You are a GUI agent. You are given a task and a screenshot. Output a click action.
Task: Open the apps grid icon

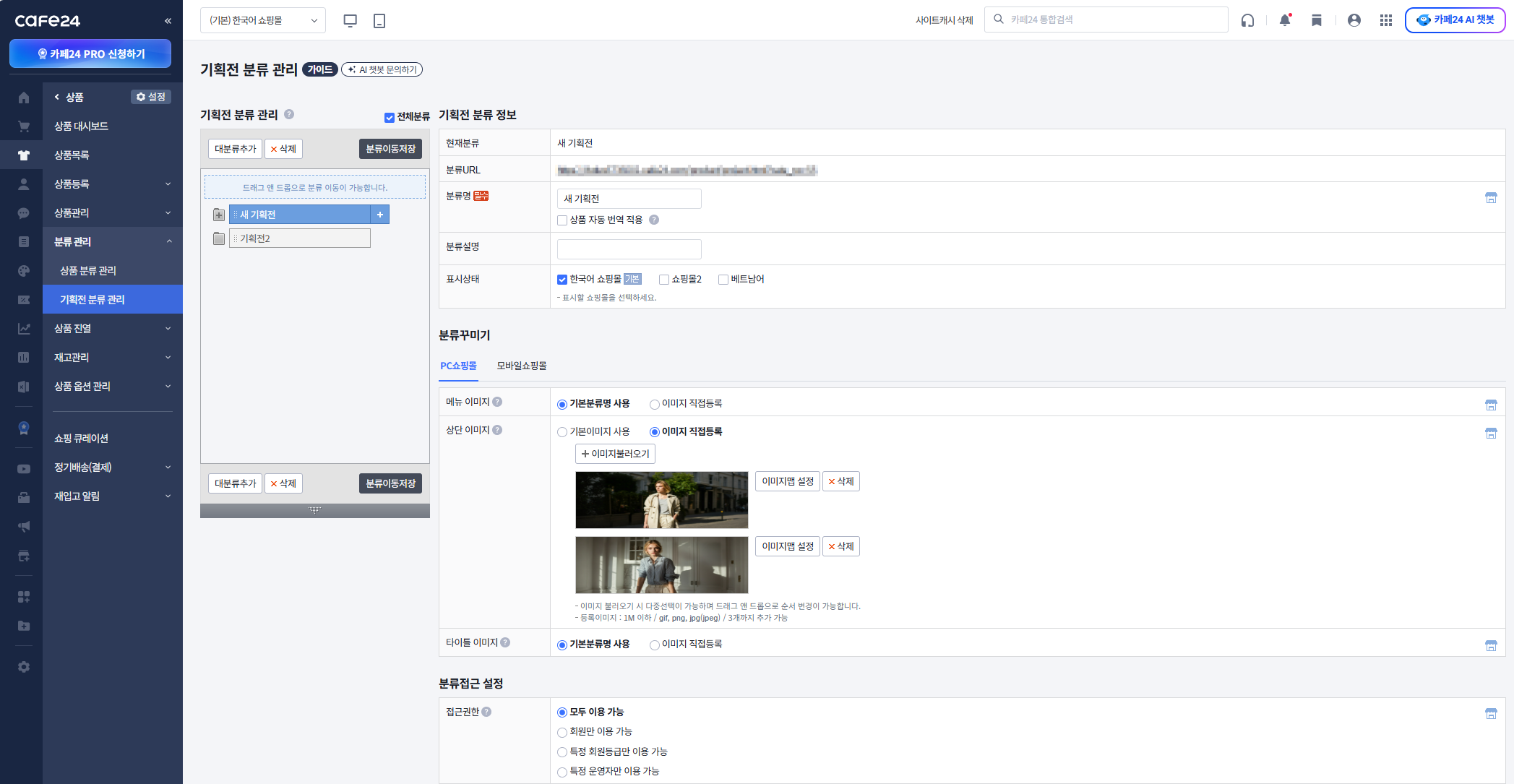[x=1385, y=20]
